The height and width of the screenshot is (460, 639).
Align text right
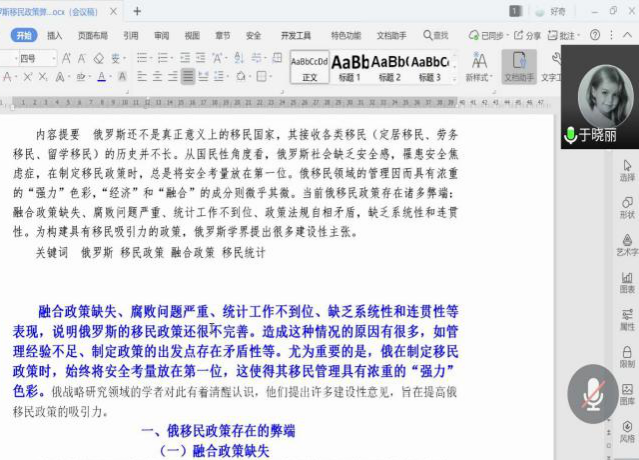click(173, 76)
